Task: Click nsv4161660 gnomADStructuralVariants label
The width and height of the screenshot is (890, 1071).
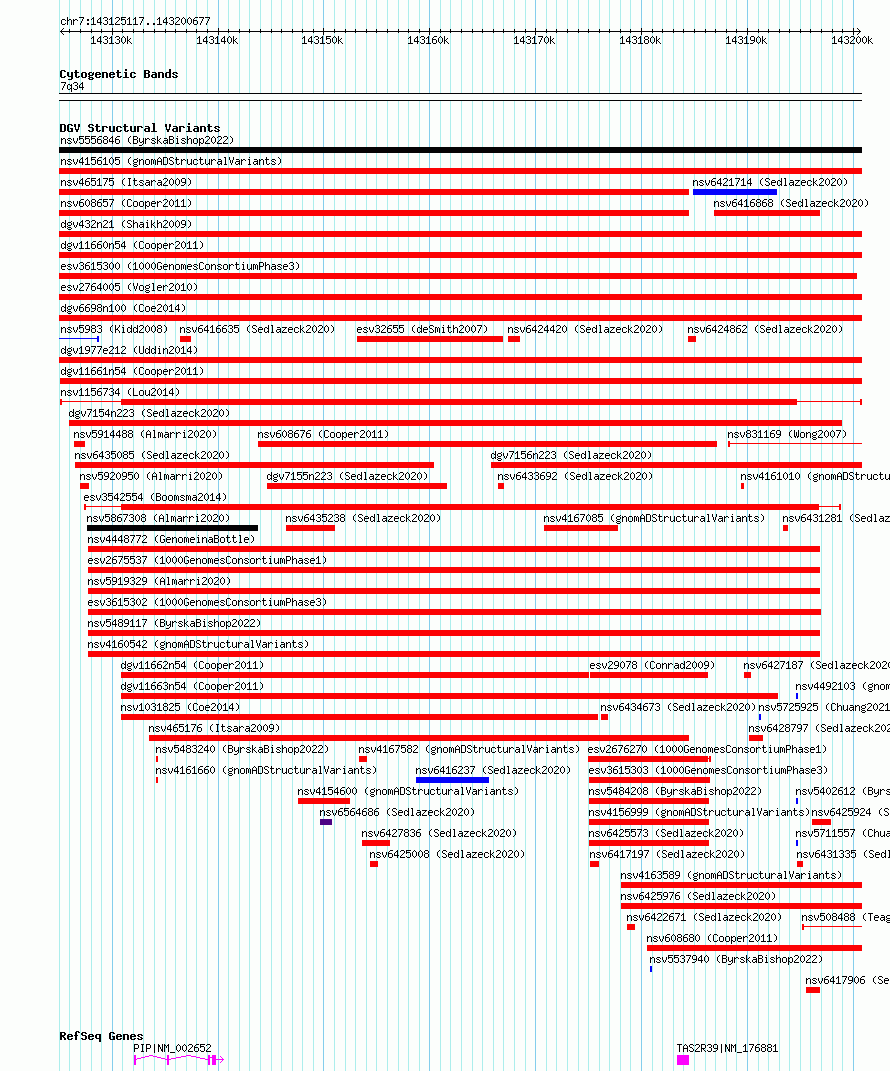Action: [x=266, y=770]
